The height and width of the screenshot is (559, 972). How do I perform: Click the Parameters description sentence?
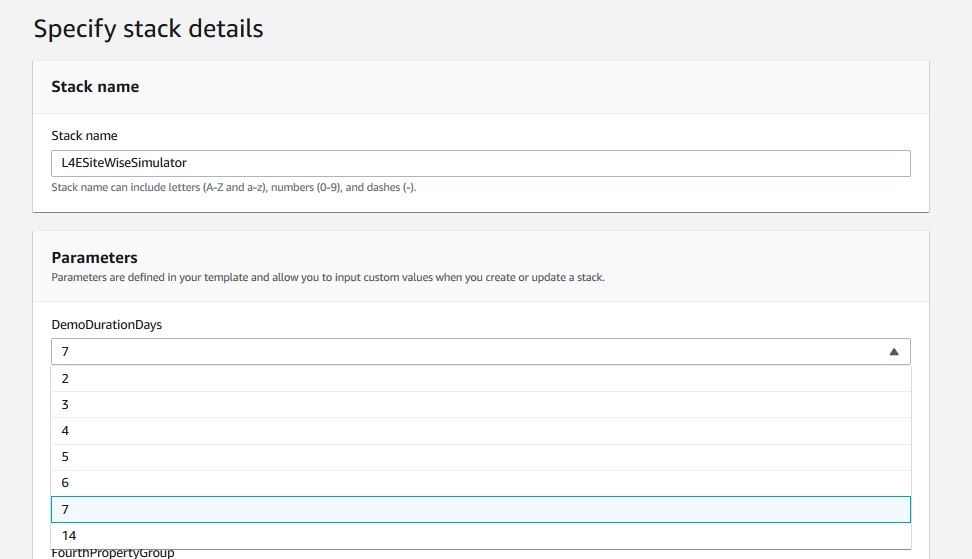328,277
